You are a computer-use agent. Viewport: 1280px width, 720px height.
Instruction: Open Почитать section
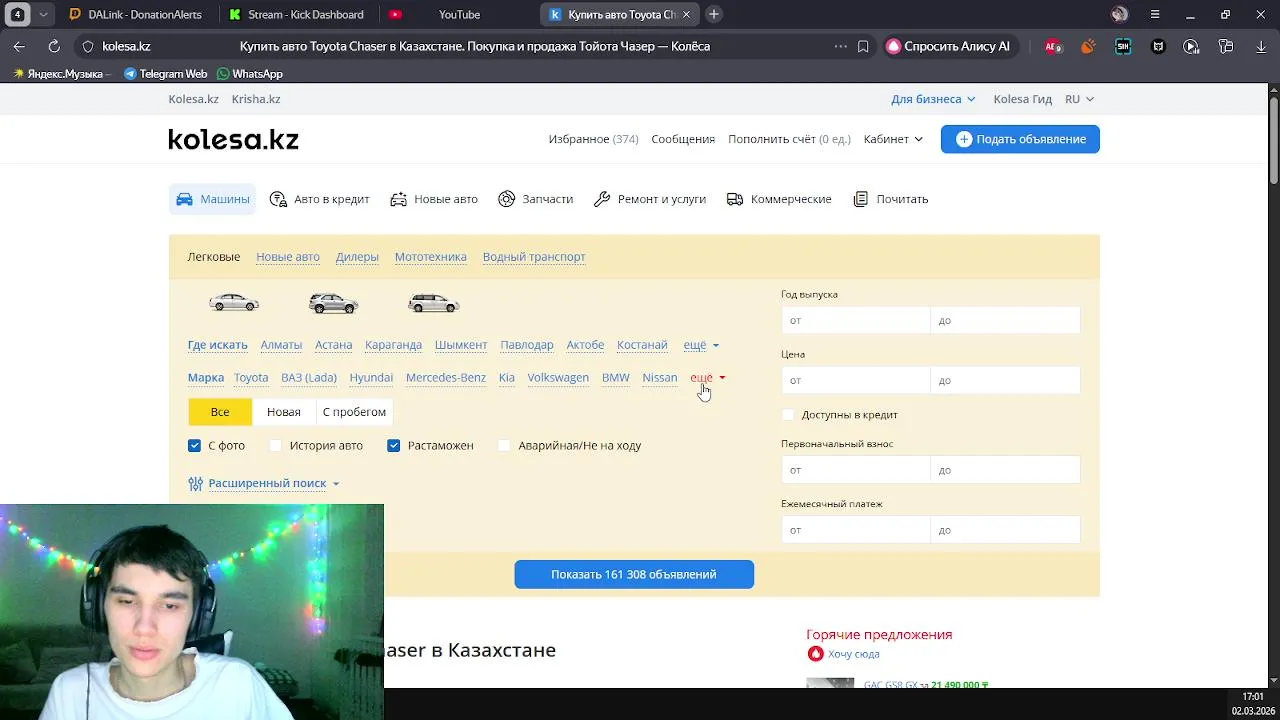click(890, 199)
